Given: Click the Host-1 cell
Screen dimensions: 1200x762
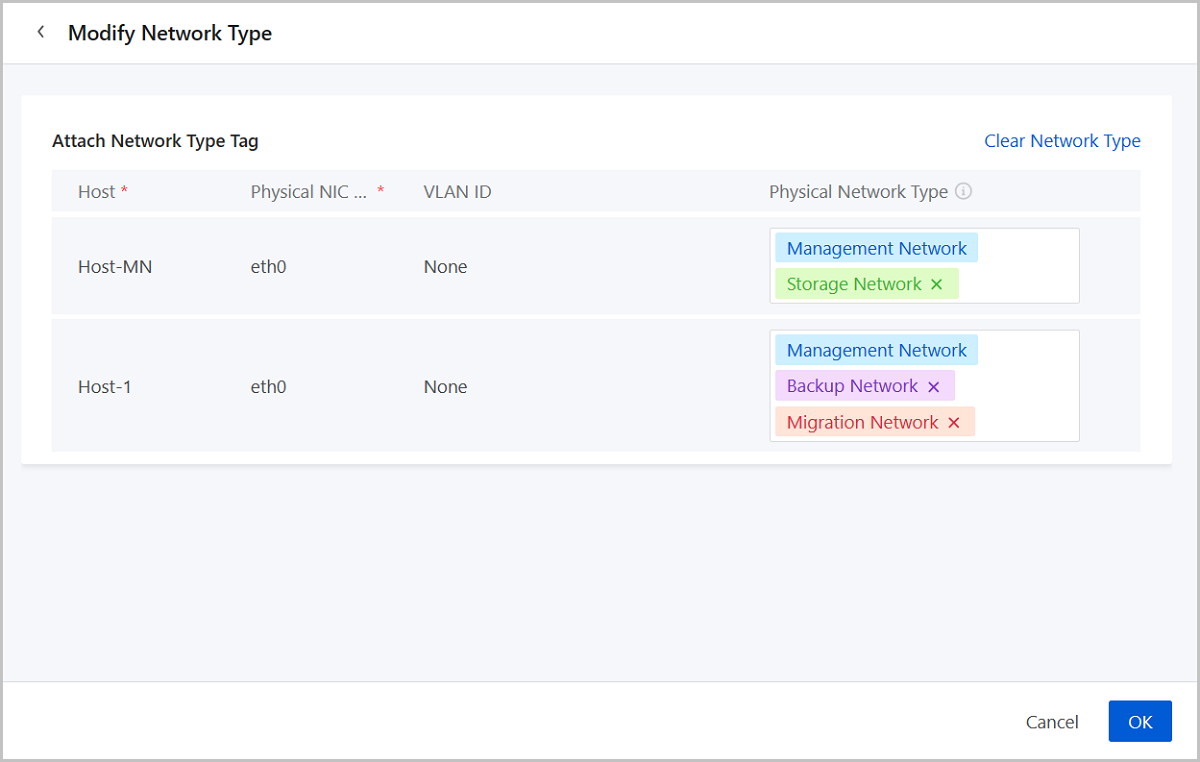Looking at the screenshot, I should (x=105, y=387).
